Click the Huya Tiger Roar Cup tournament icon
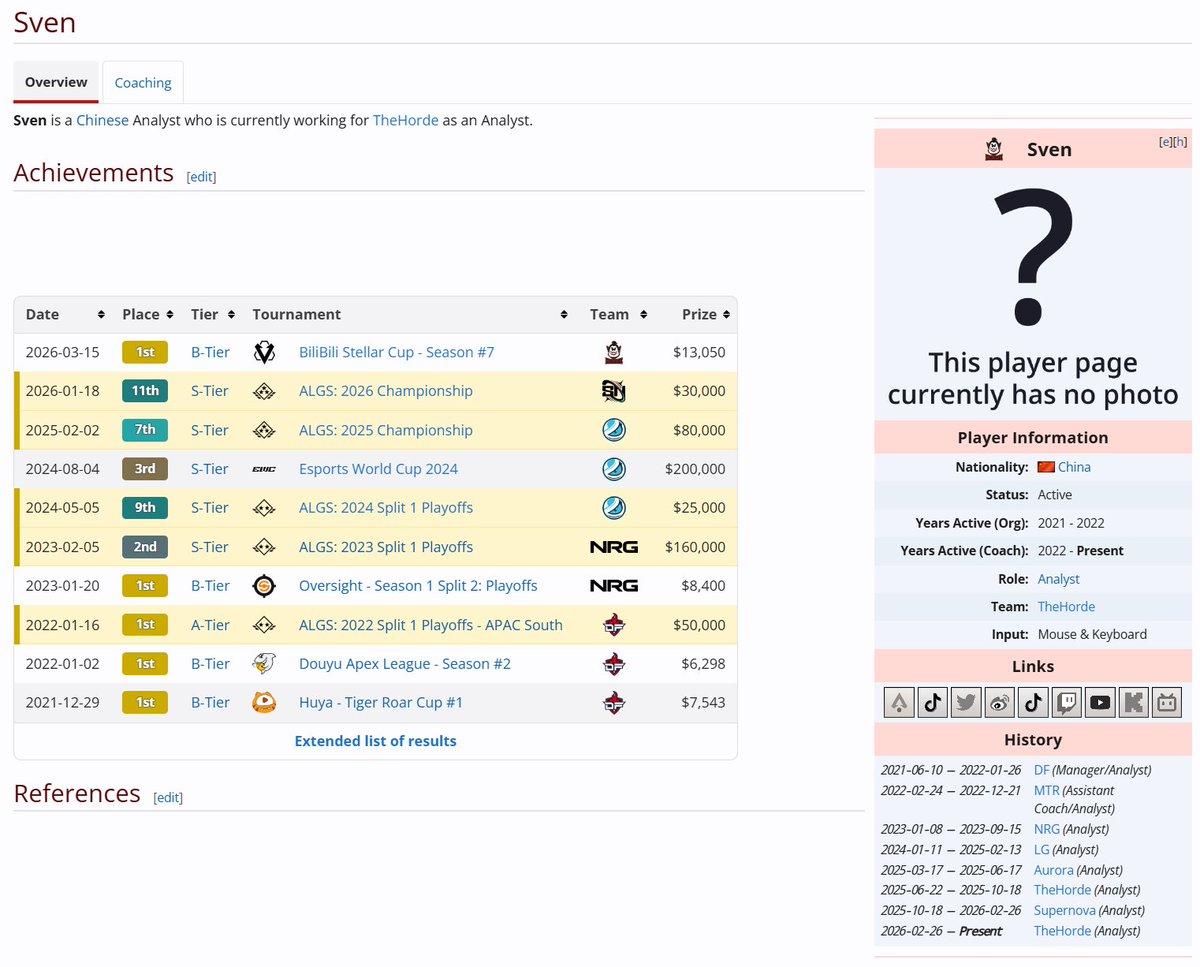The width and height of the screenshot is (1200, 967). tap(264, 703)
